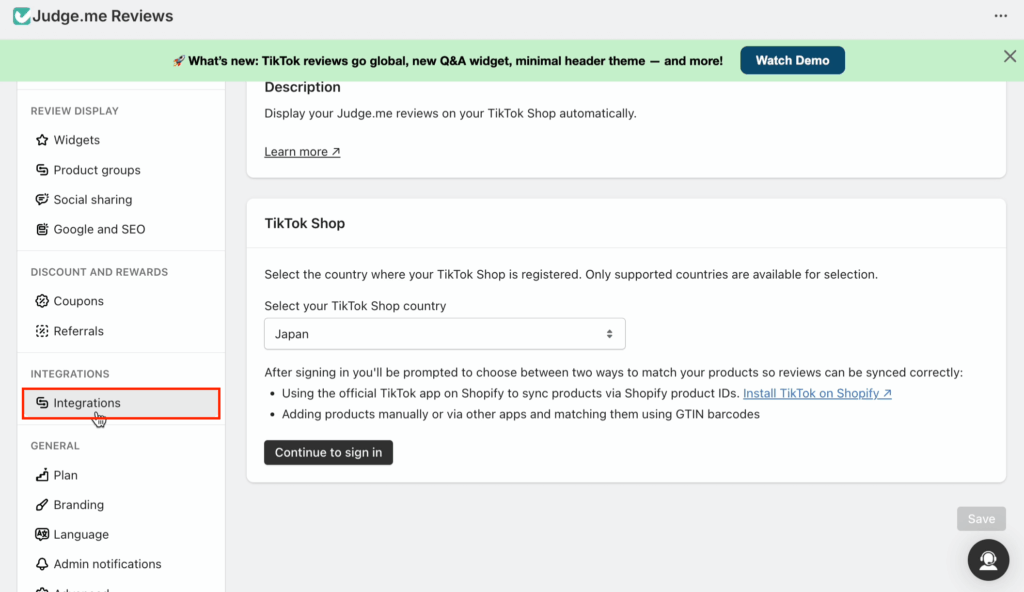Open the TikTok Shop country dropdown
Screen dimensions: 1024x592
(x=444, y=334)
